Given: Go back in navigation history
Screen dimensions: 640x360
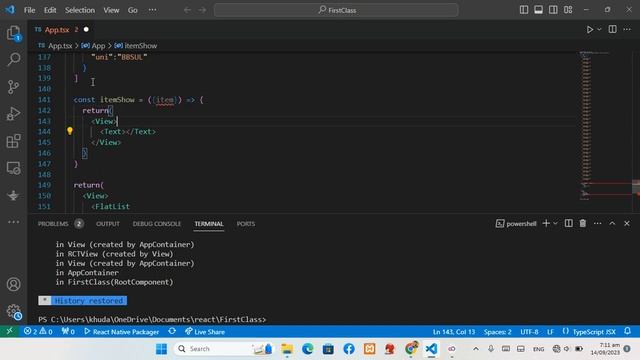Looking at the screenshot, I should pos(187,10).
